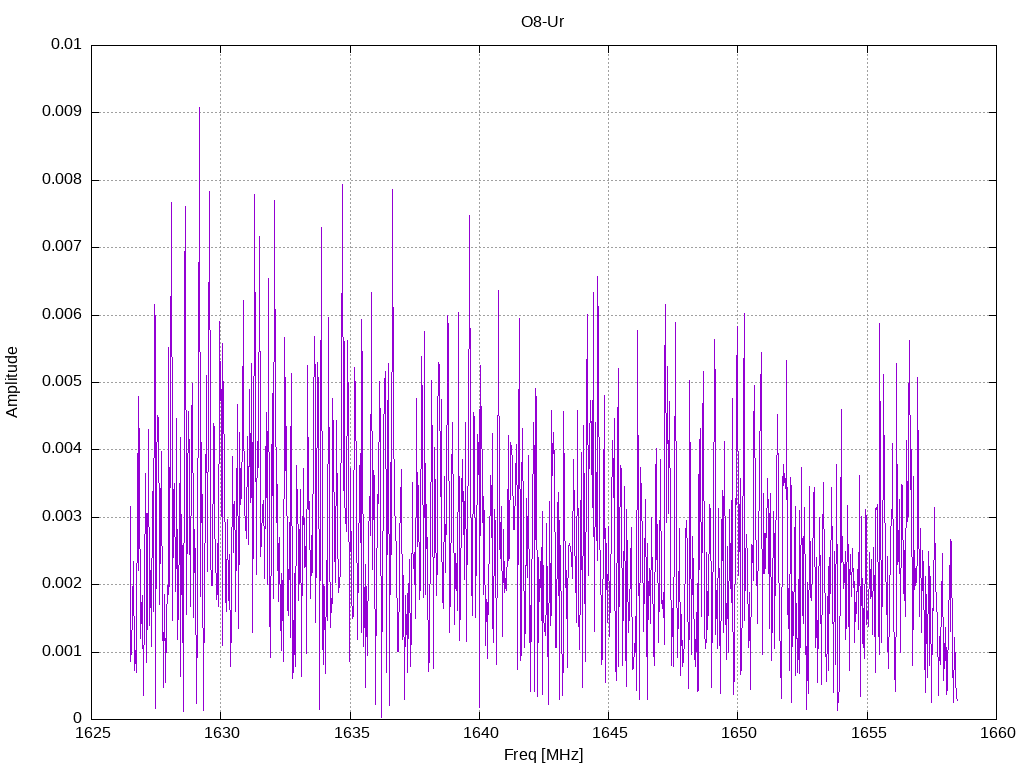This screenshot has width=1024, height=768.
Task: Click y-axis tick label 0.008
Action: tap(61, 179)
